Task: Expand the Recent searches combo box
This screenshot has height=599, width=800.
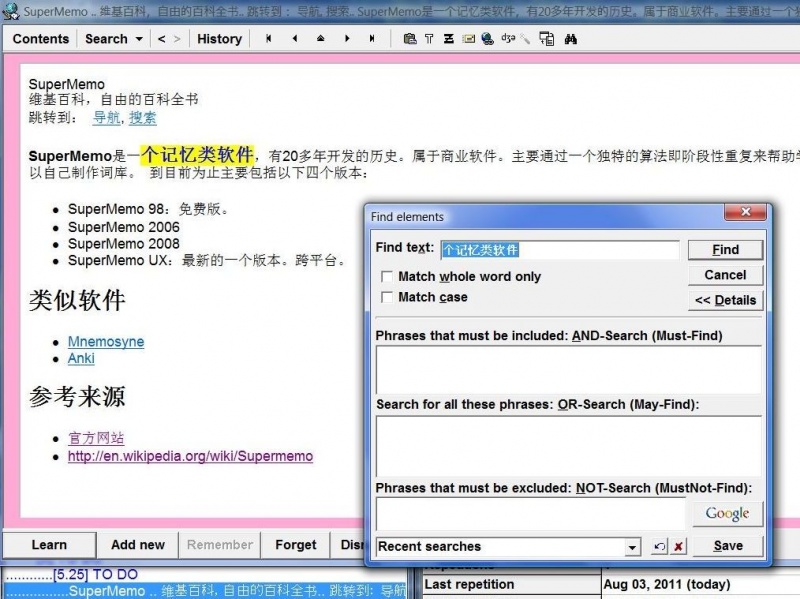Action: (x=632, y=547)
